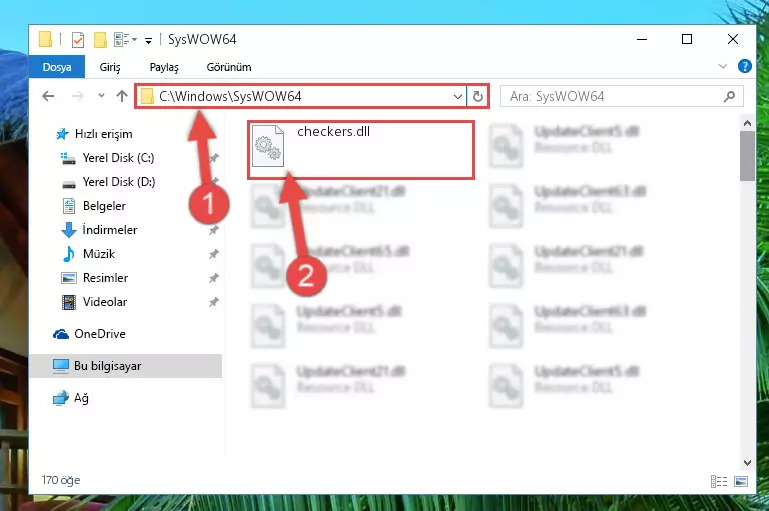Click the İndirmeler blue download arrow icon
The height and width of the screenshot is (511, 769).
(x=69, y=230)
